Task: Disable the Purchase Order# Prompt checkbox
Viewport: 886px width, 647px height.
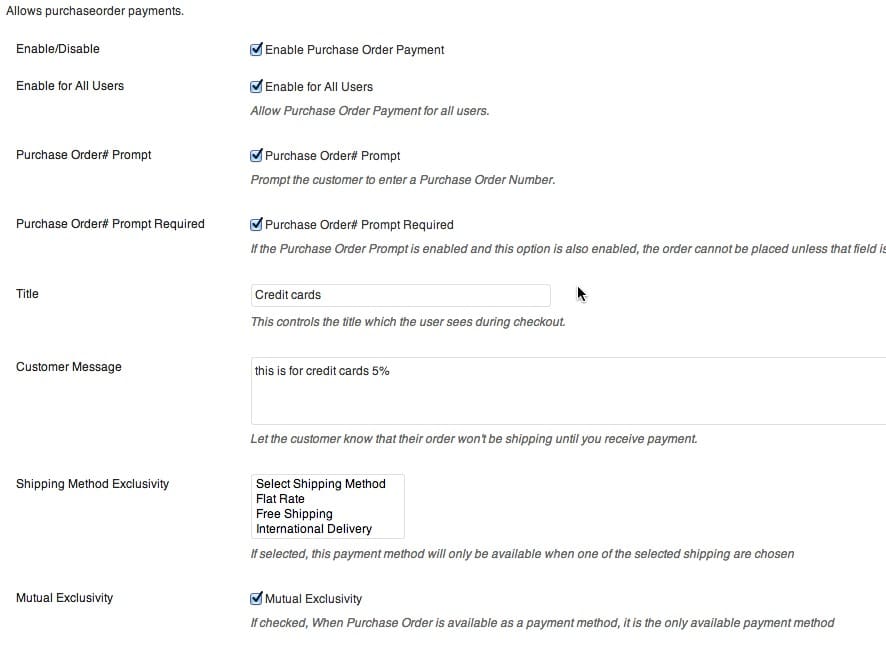Action: 256,155
